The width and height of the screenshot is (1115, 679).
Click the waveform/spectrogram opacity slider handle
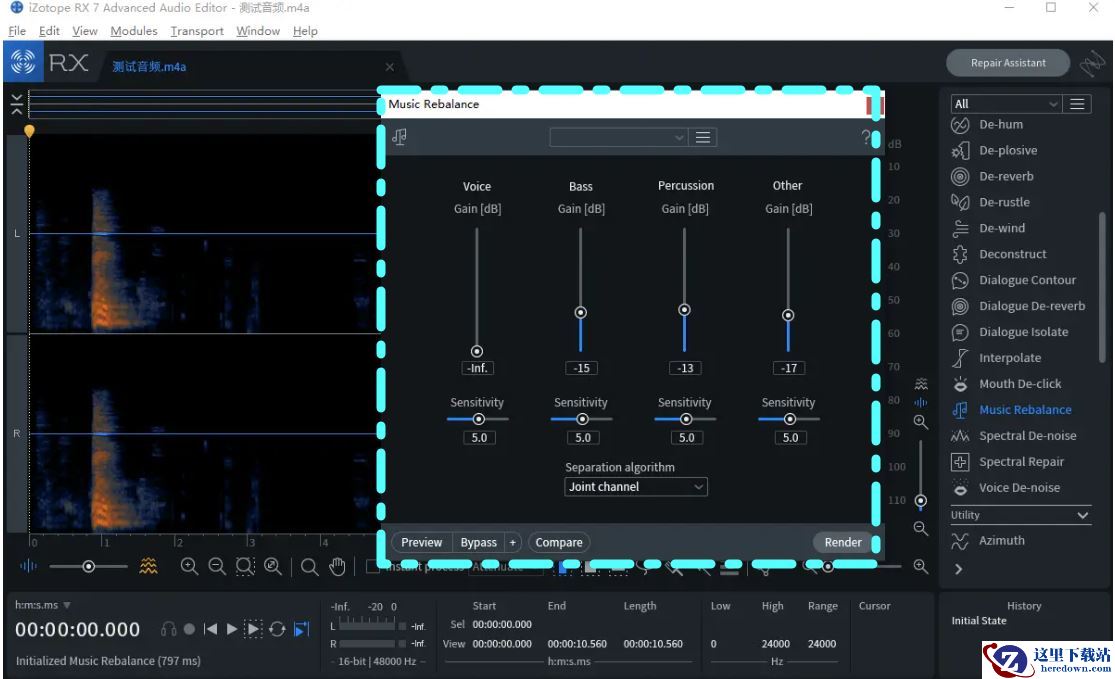(88, 567)
